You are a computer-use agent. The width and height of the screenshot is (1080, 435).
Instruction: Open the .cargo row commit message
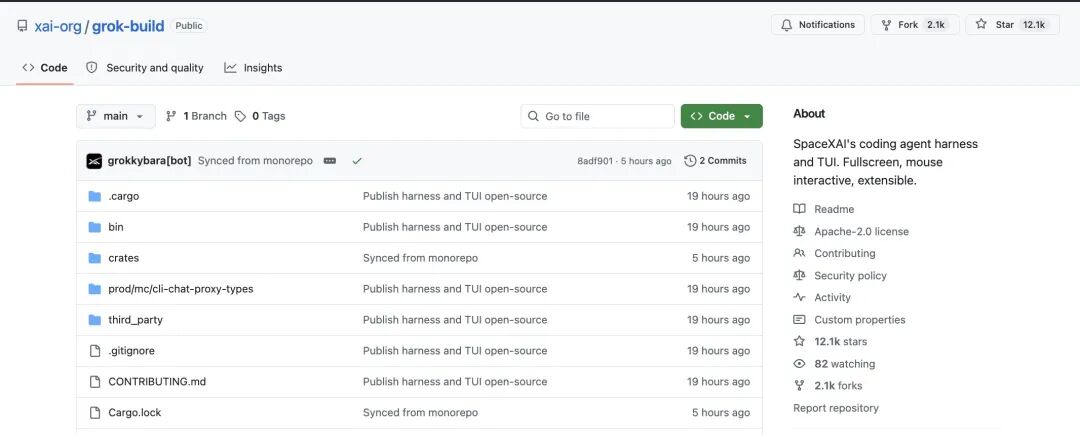pos(455,196)
